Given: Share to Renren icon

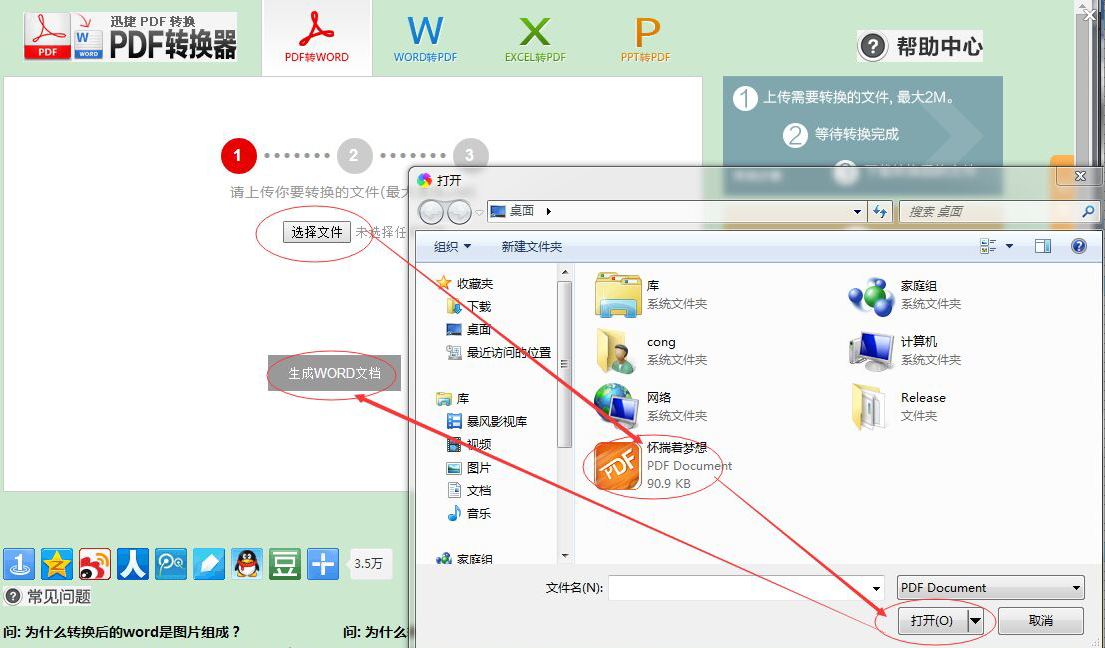Looking at the screenshot, I should tap(133, 564).
